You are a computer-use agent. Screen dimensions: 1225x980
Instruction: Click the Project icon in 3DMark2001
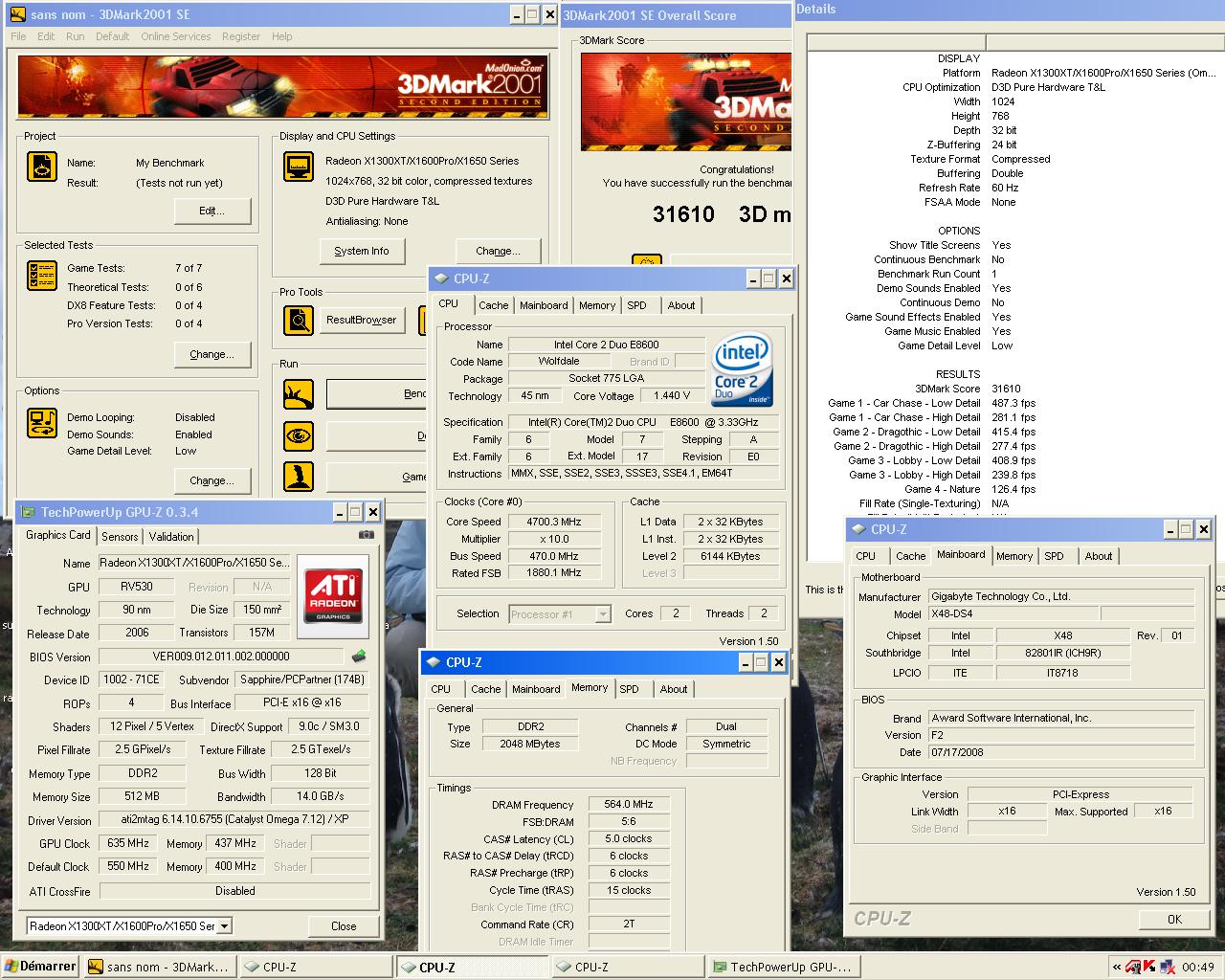click(42, 167)
